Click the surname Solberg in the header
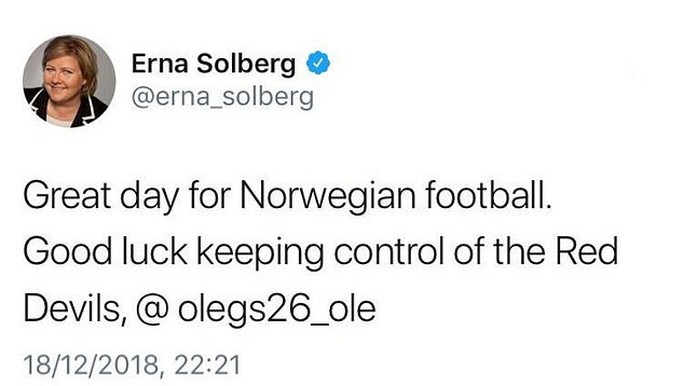The height and width of the screenshot is (386, 684). 246,65
